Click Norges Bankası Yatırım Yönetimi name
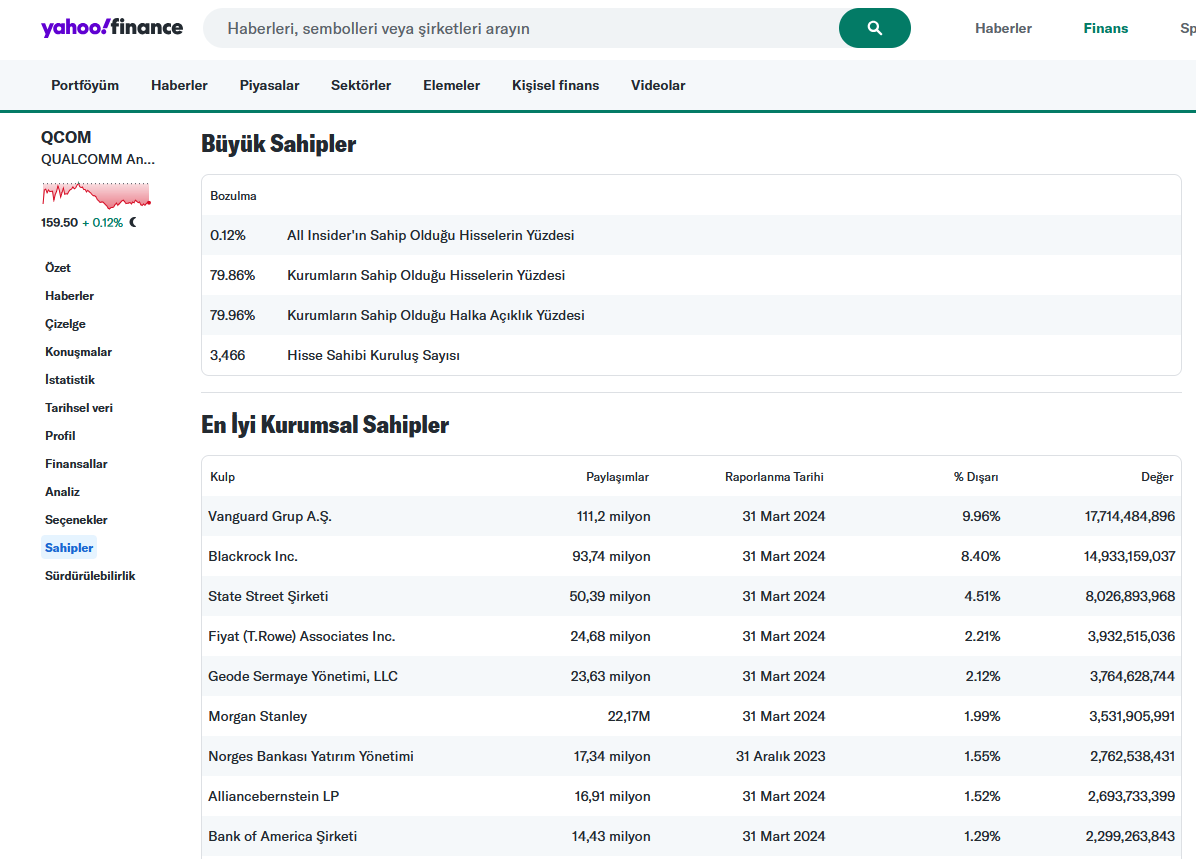Screen dimensions: 1196x859 click(311, 757)
